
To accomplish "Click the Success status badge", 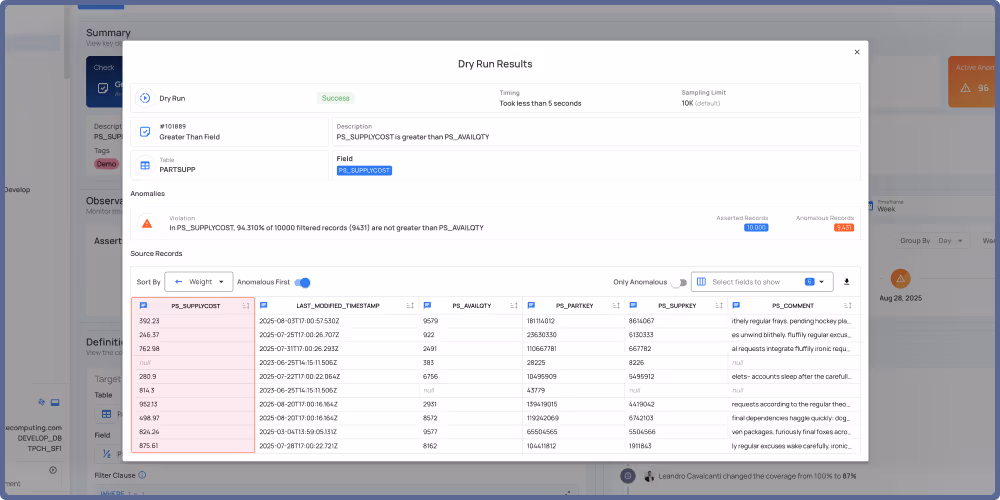I will pyautogui.click(x=335, y=98).
